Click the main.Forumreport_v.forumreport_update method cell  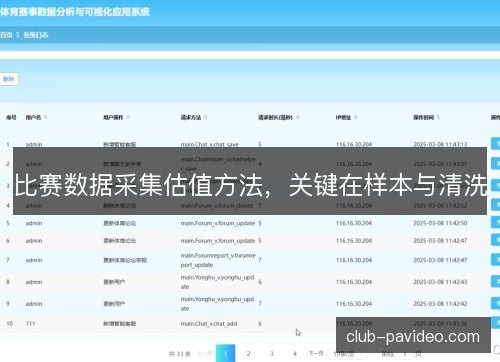tap(218, 260)
